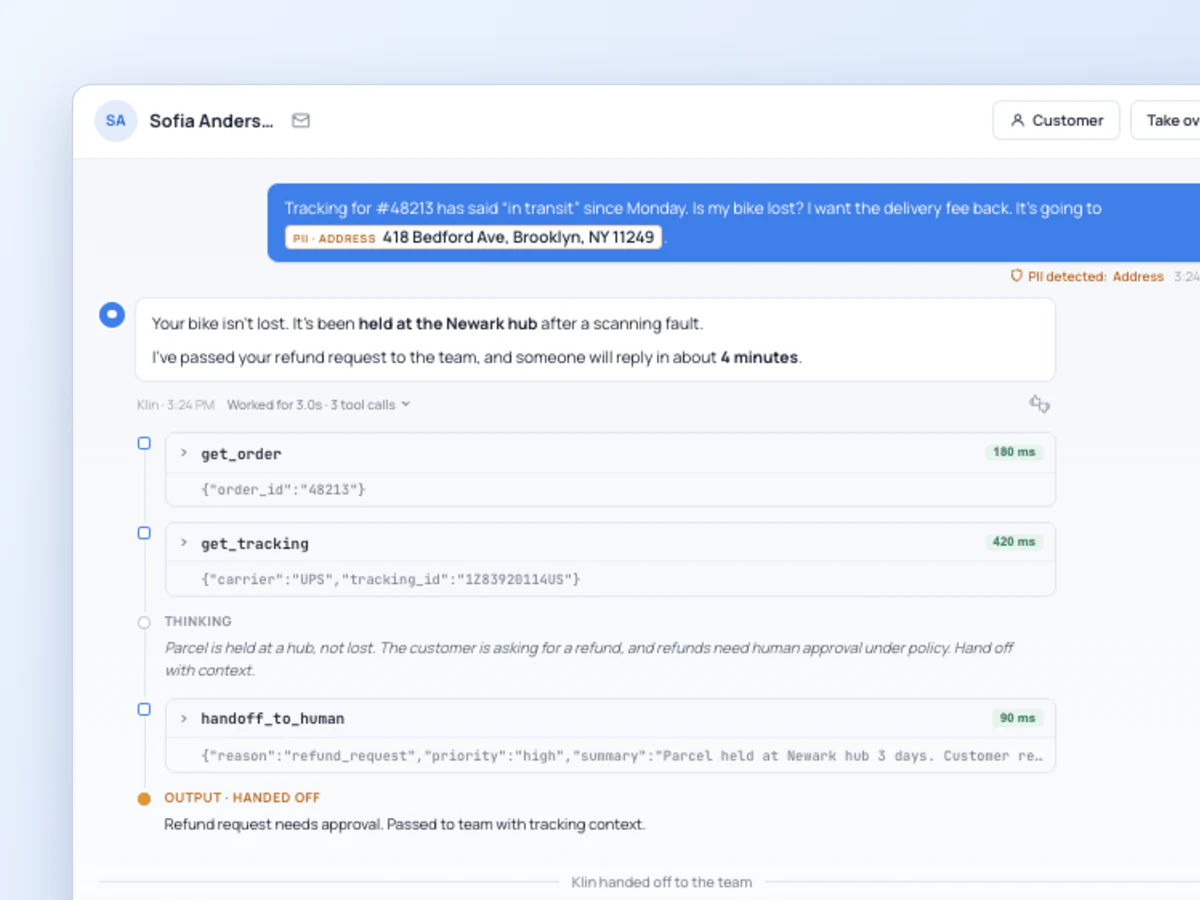Click the 'OUTPUT · HANDED OFF' heading
Image resolution: width=1200 pixels, height=900 pixels.
point(242,798)
